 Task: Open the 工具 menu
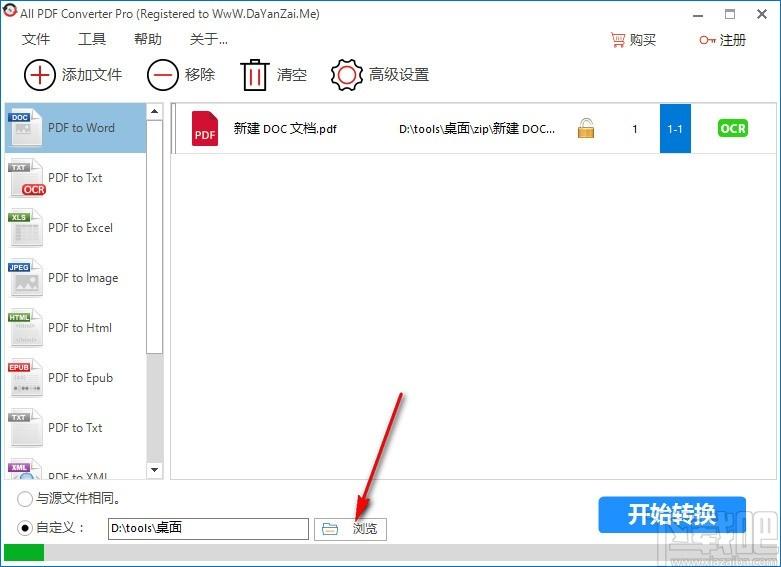(92, 39)
